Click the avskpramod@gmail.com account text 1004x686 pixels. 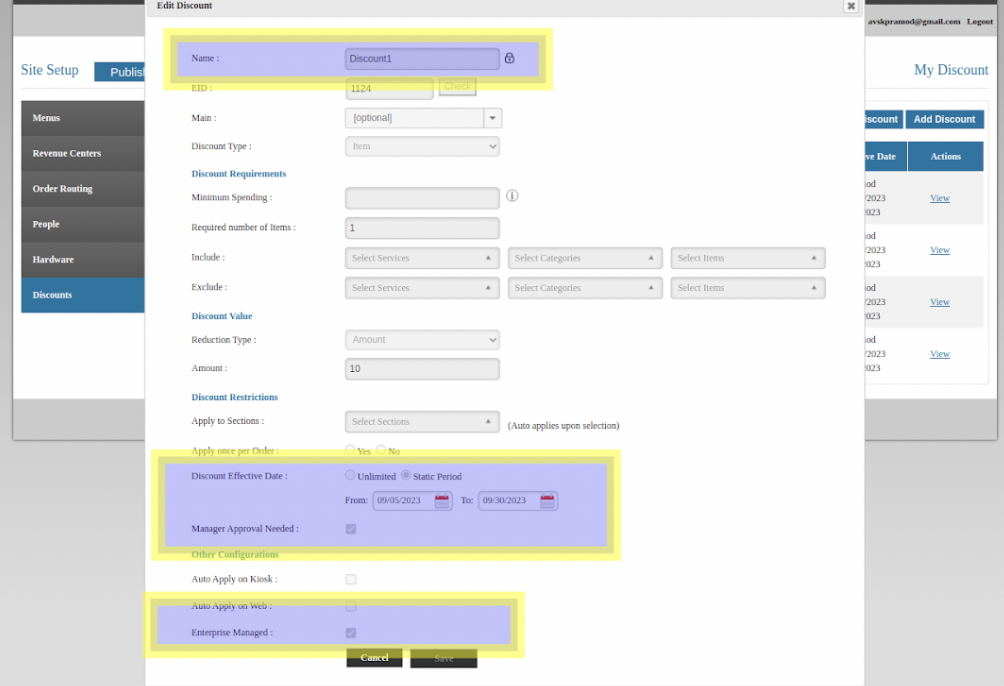[914, 21]
